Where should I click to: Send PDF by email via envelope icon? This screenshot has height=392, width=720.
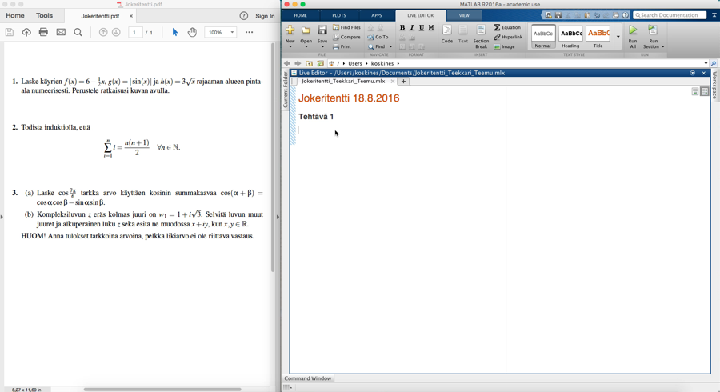[61, 32]
